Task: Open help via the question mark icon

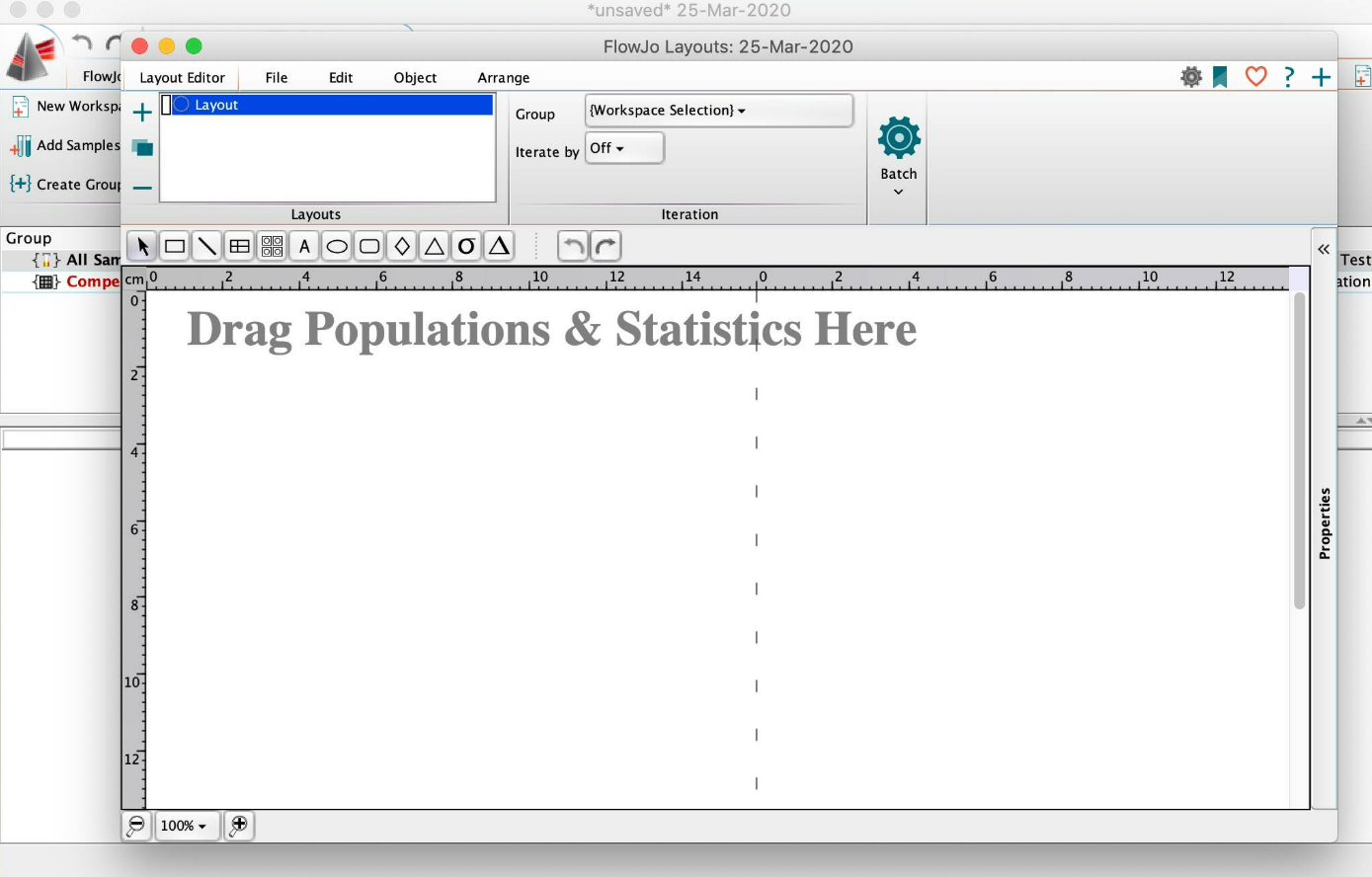Action: coord(1288,76)
